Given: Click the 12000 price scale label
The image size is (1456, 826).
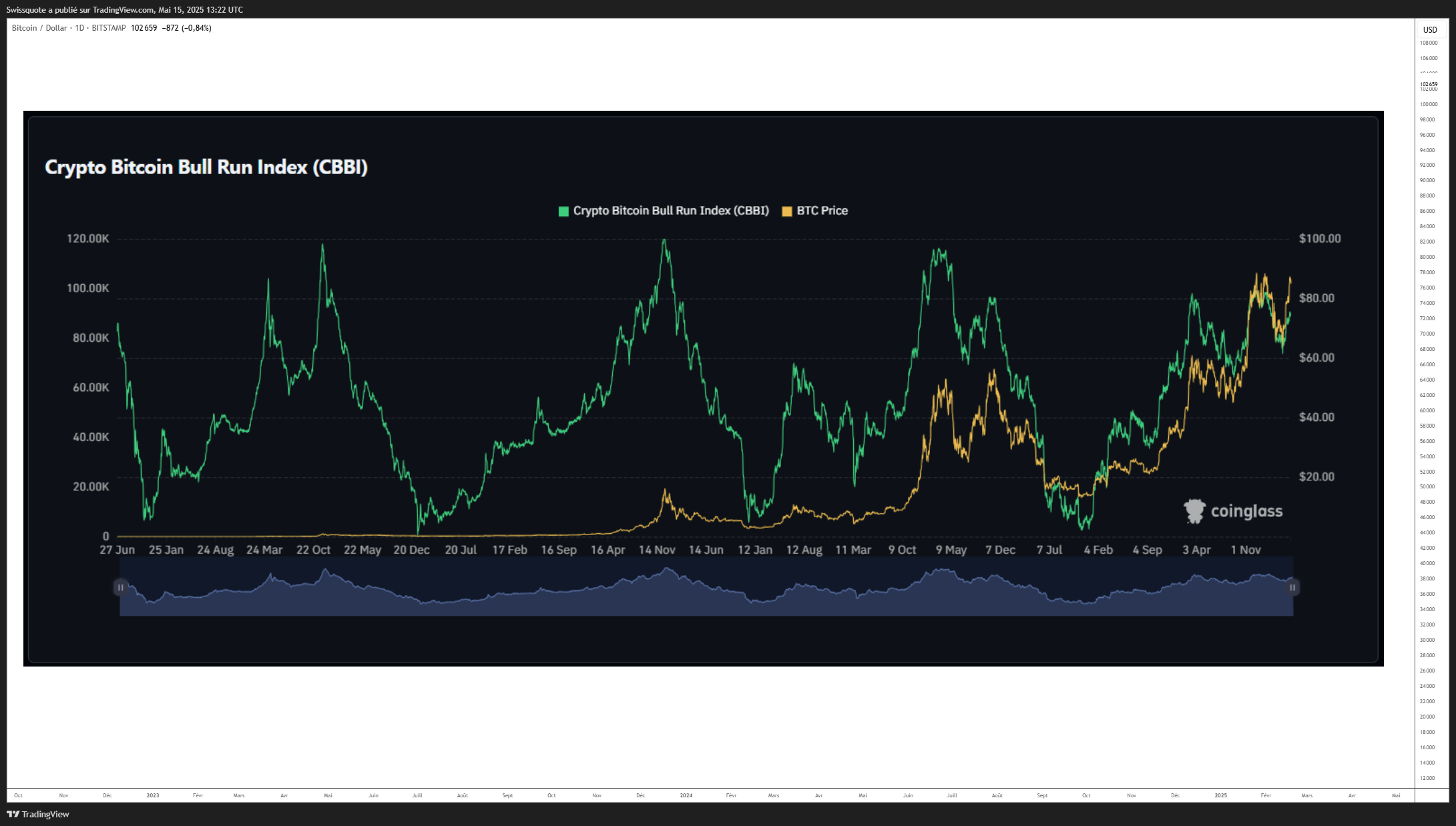Looking at the screenshot, I should [1427, 778].
